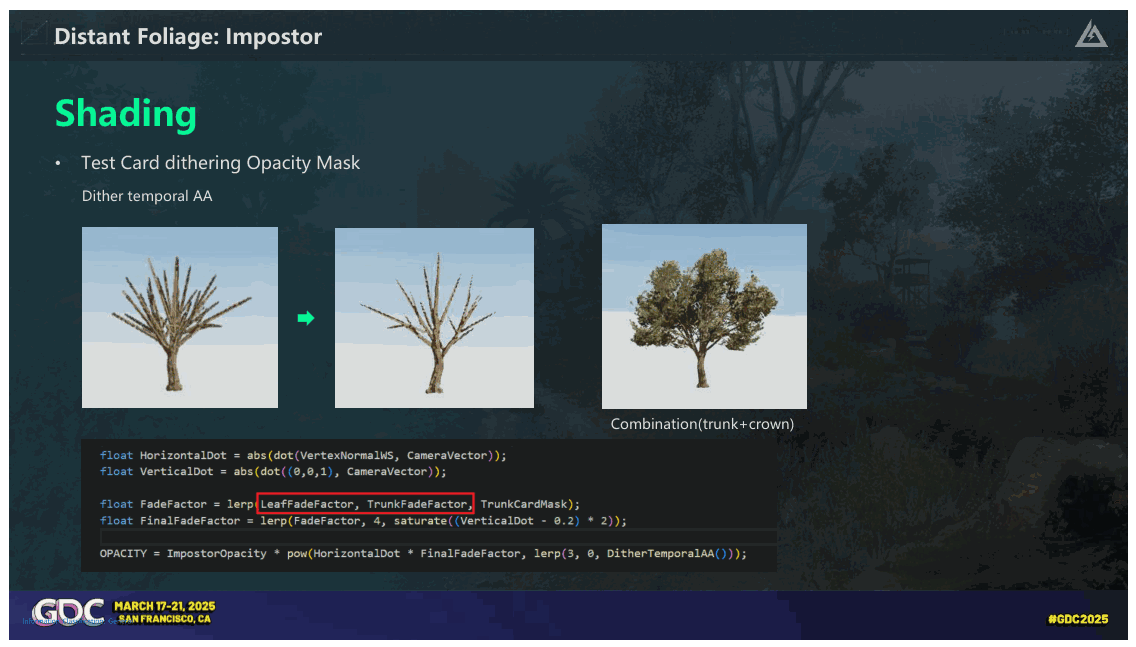The width and height of the screenshot is (1136, 647).
Task: Click the "SAN FRANCISCO, CA" location text
Action: (x=164, y=619)
